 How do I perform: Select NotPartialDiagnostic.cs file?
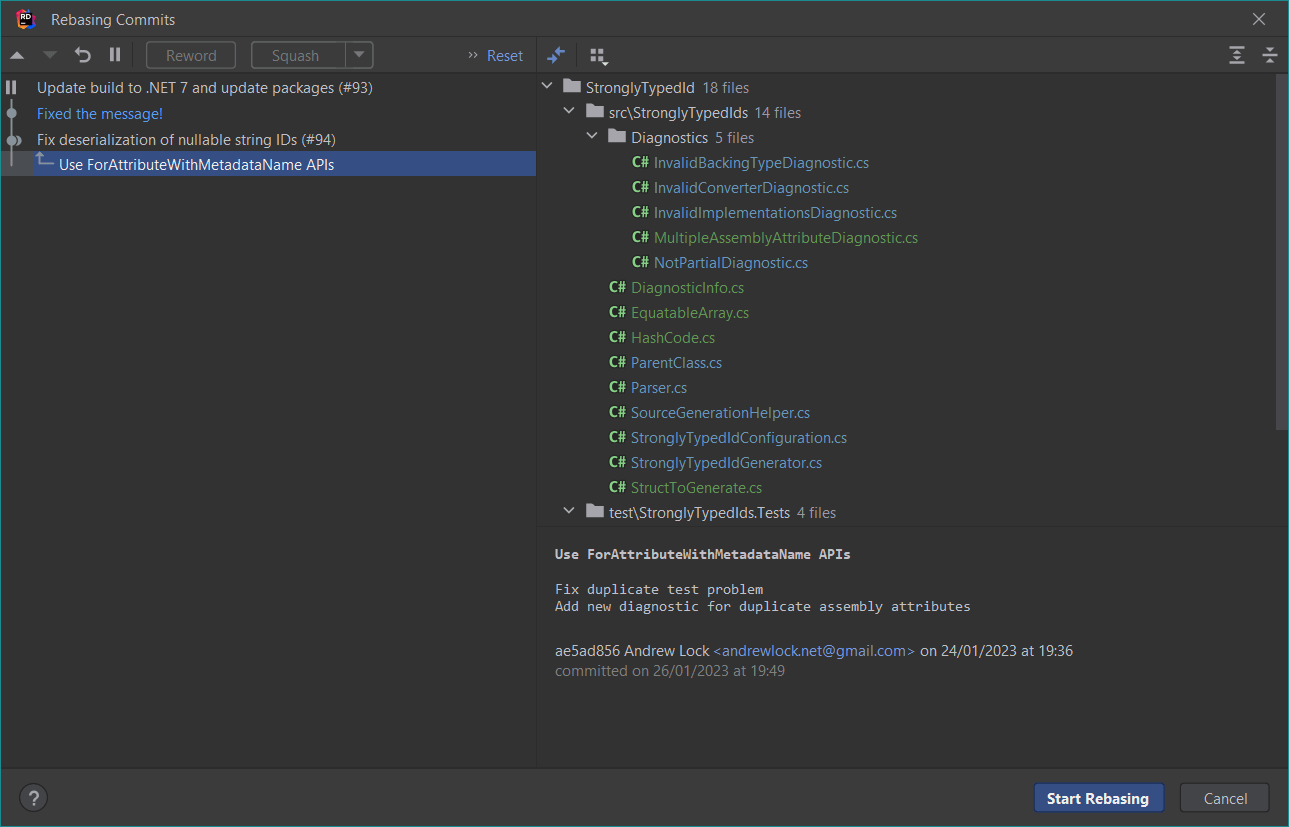tap(731, 263)
